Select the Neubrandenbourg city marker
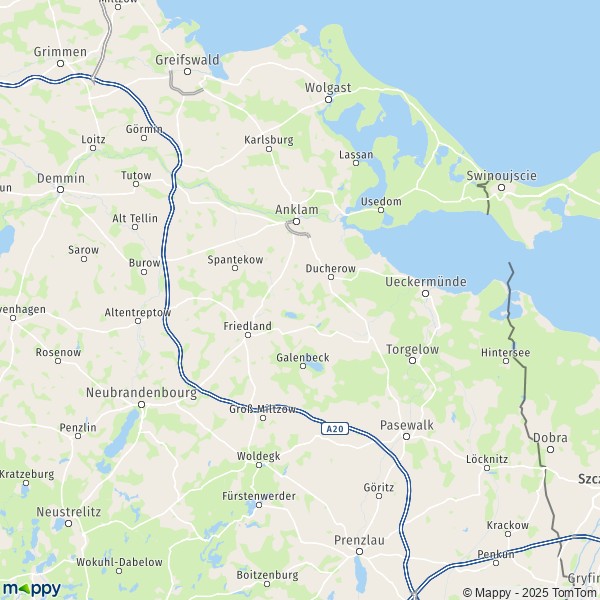The image size is (600, 600). click(142, 404)
